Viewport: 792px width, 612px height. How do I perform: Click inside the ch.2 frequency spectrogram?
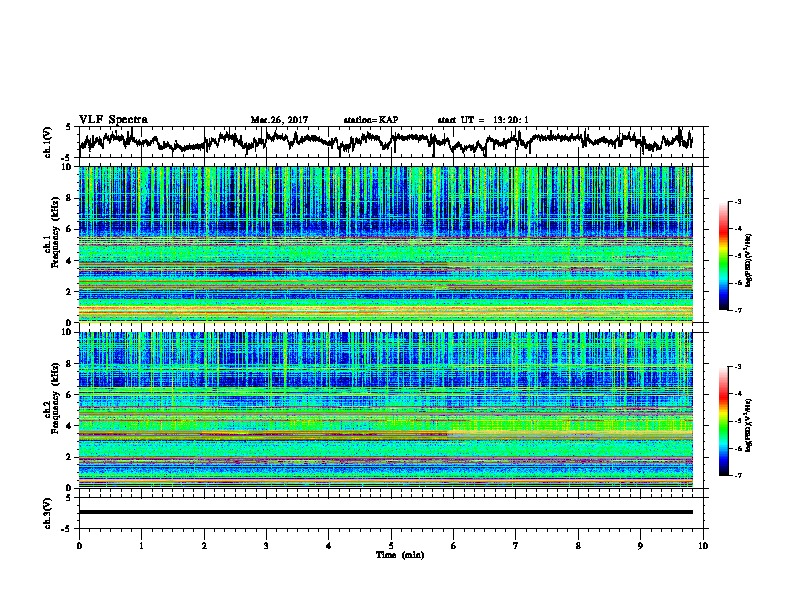point(386,410)
